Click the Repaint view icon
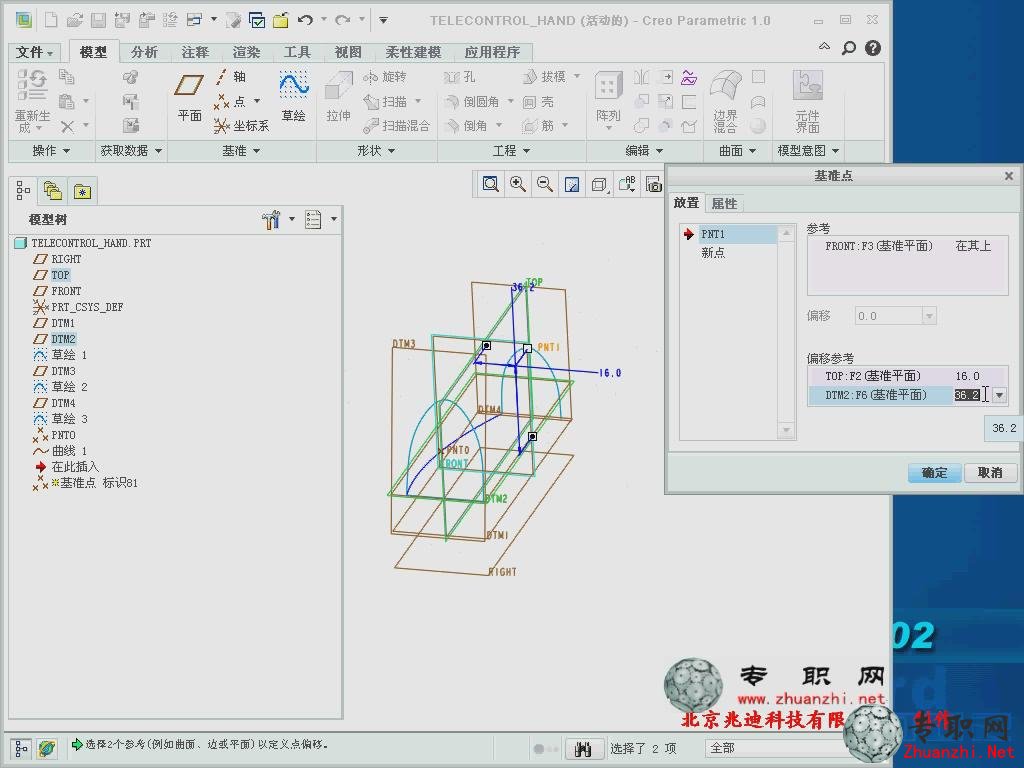Image resolution: width=1024 pixels, height=768 pixels. pyautogui.click(x=572, y=184)
